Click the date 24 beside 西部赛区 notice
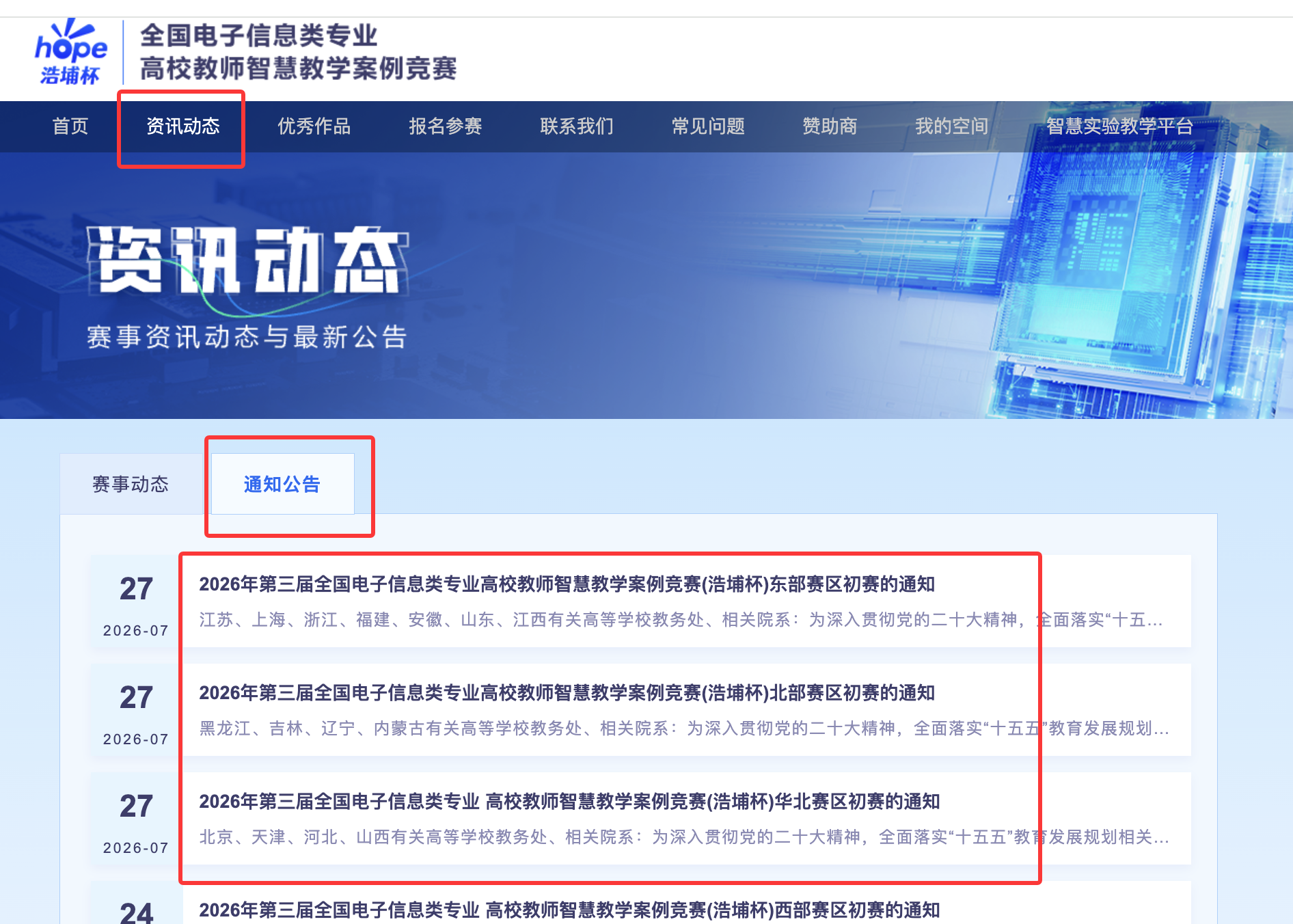 136,912
